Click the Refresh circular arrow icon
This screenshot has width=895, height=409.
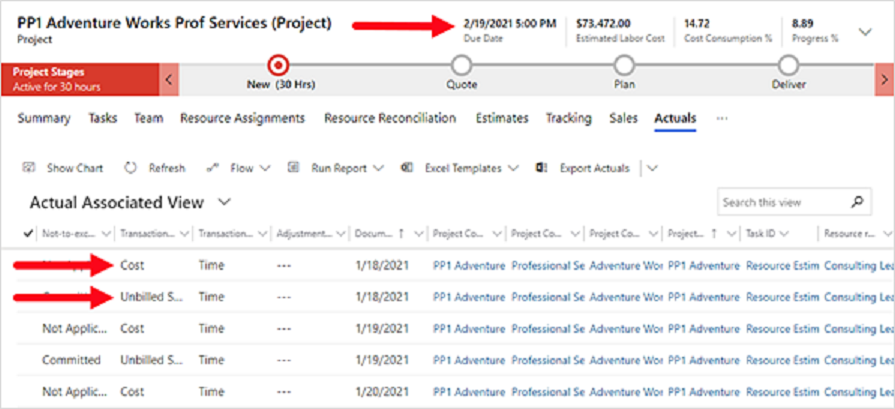click(x=131, y=168)
